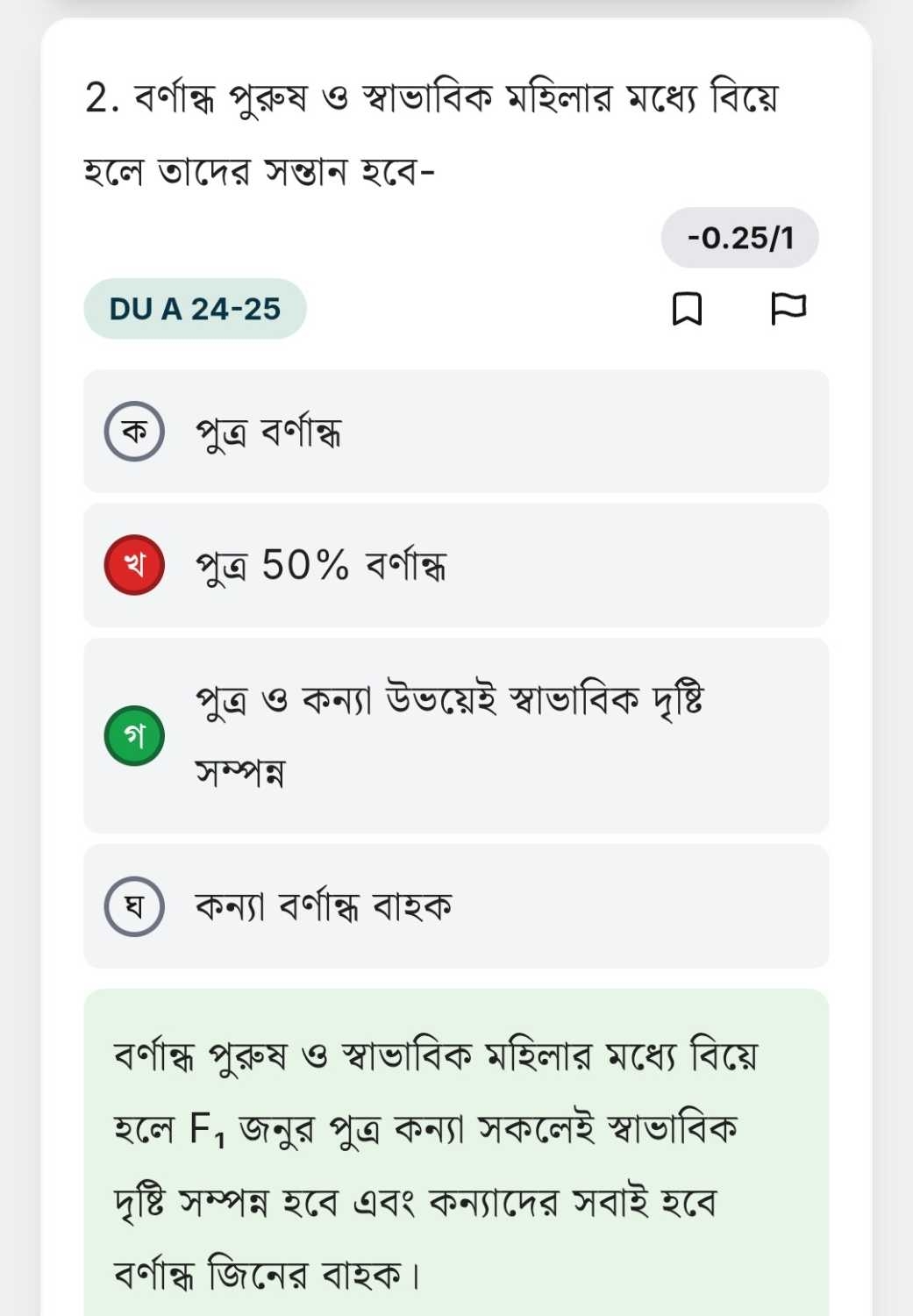Viewport: 913px width, 1316px height.
Task: Tap the answer text "পুত্র বর্ণান্ধ"
Action: coord(268,432)
